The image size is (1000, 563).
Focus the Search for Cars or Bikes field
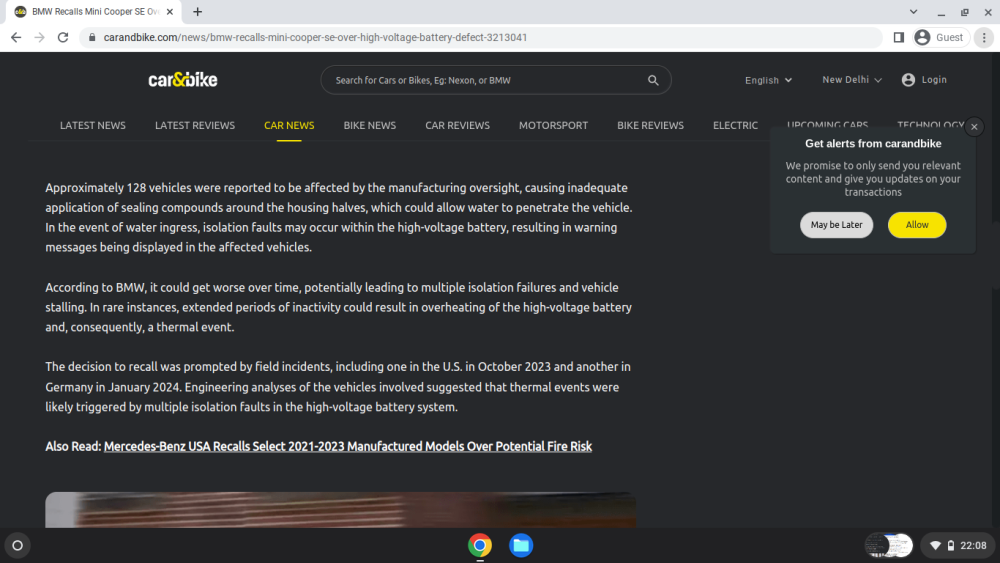[496, 80]
